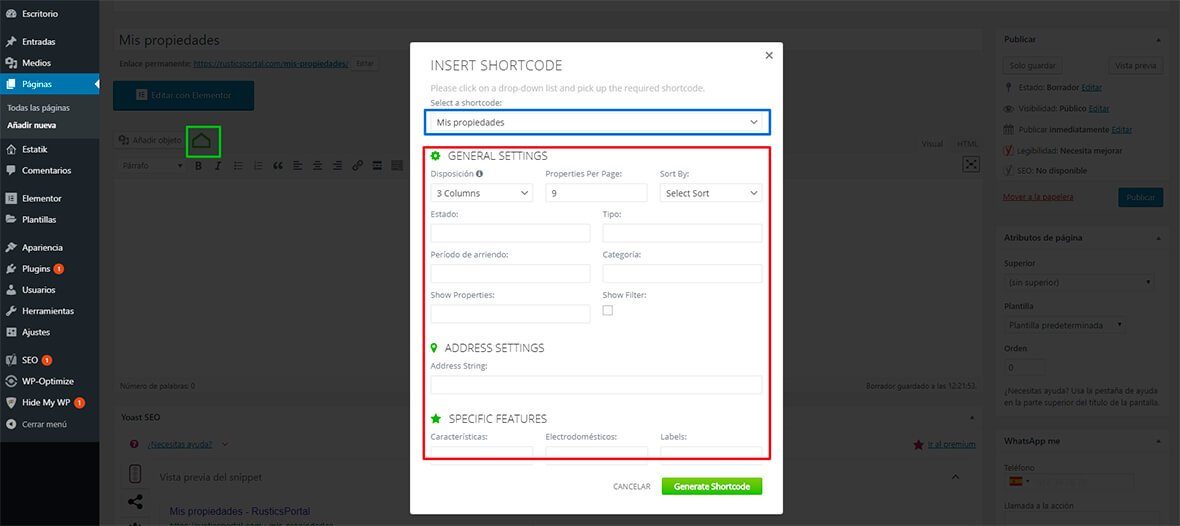
Task: Collapse the Publicar panel
Action: point(1158,39)
